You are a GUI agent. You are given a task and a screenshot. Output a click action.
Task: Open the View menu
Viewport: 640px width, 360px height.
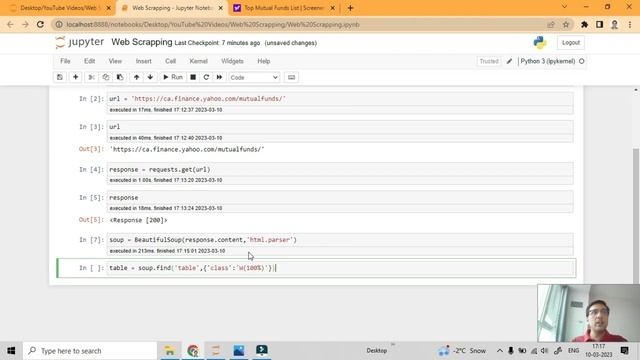pos(115,61)
